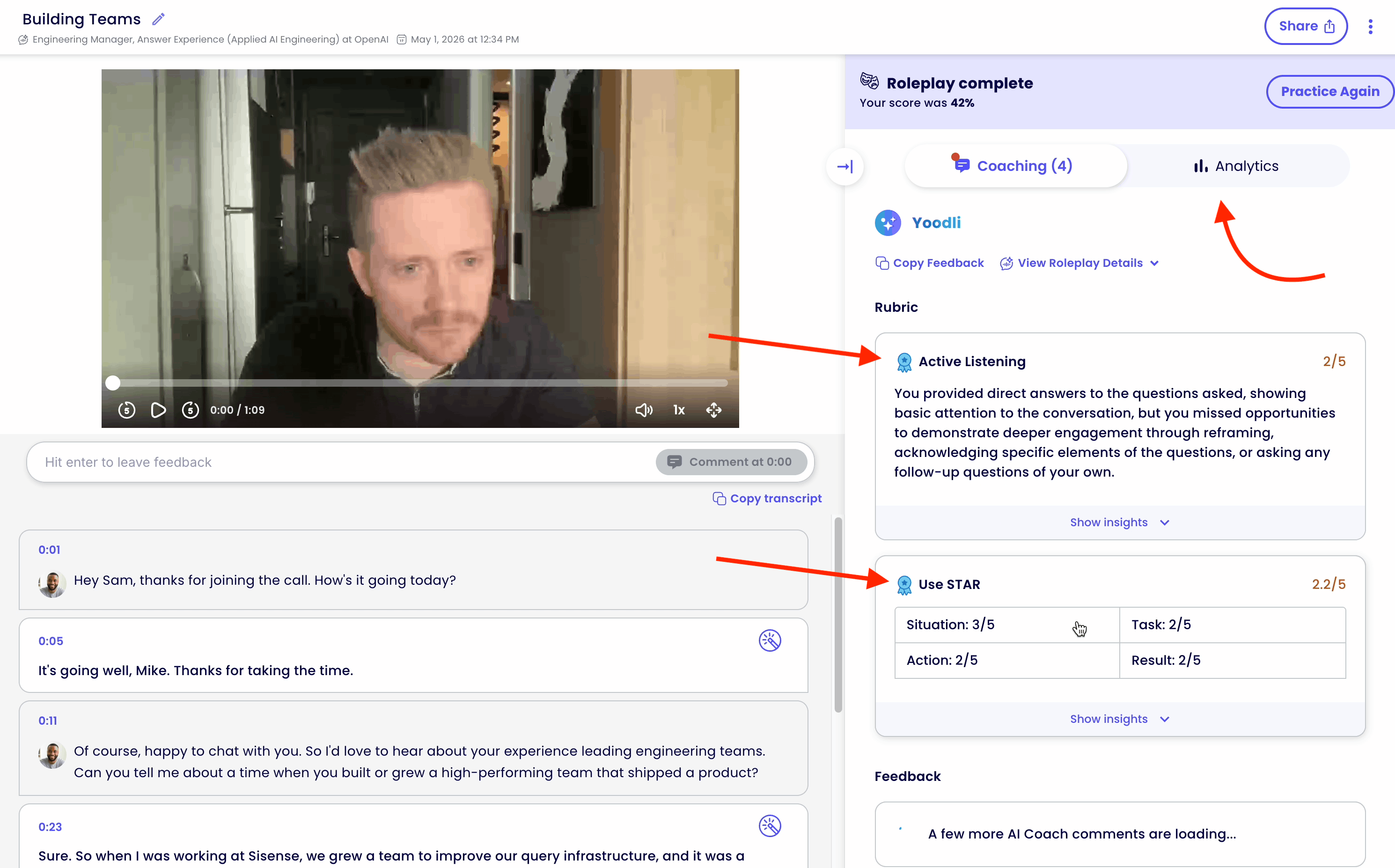Expand View Roleplay Details
Viewport: 1395px width, 868px height.
[1080, 263]
